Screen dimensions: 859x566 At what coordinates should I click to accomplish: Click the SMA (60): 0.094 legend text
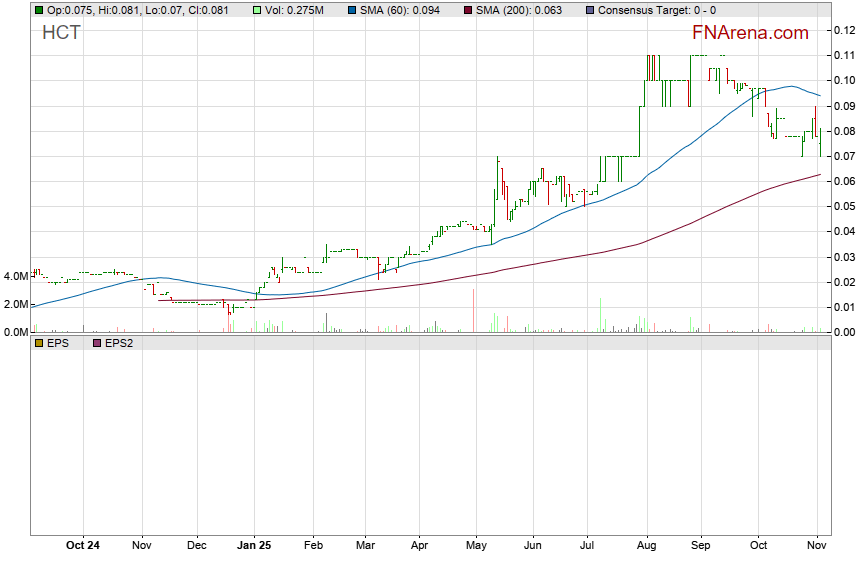400,10
